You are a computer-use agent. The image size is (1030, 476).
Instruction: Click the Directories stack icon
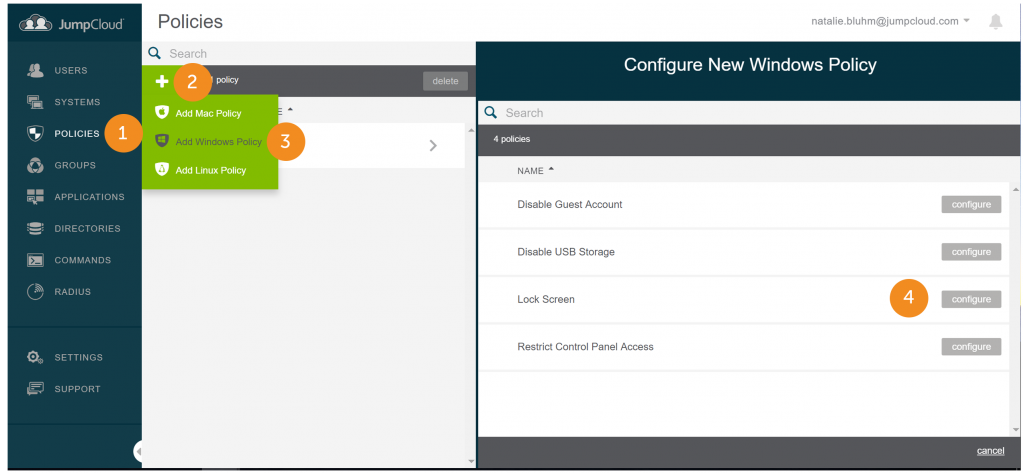point(35,229)
